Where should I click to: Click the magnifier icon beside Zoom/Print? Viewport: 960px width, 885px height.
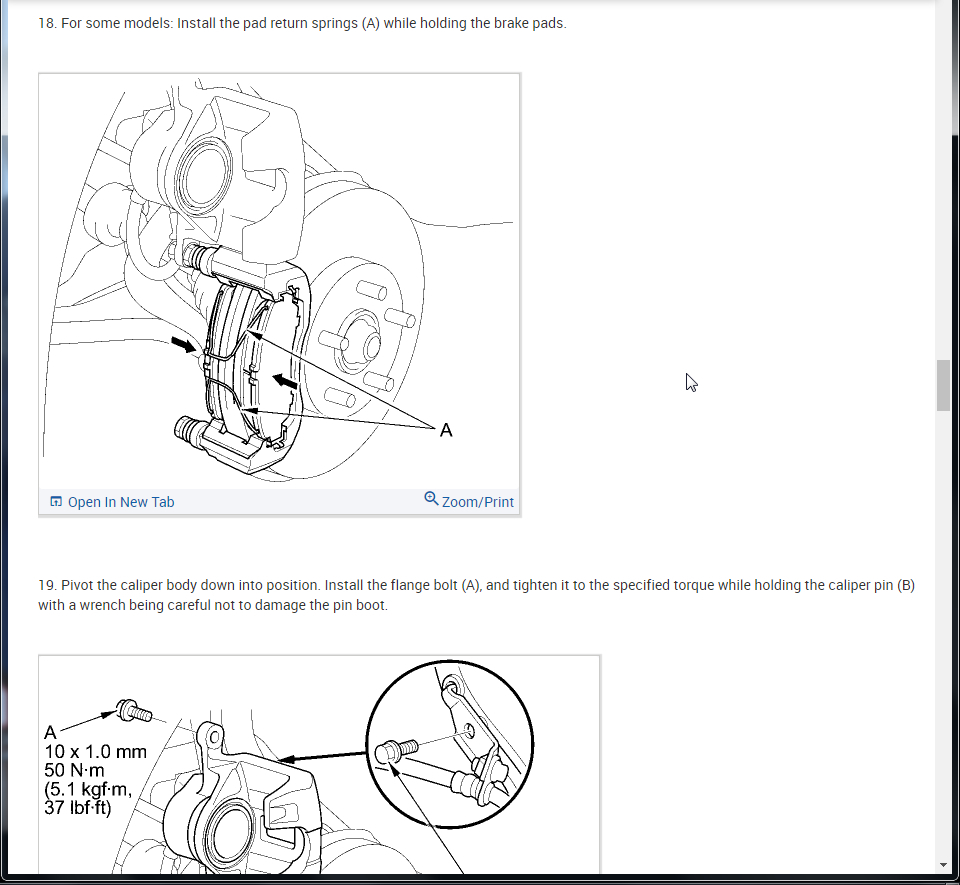pyautogui.click(x=431, y=499)
